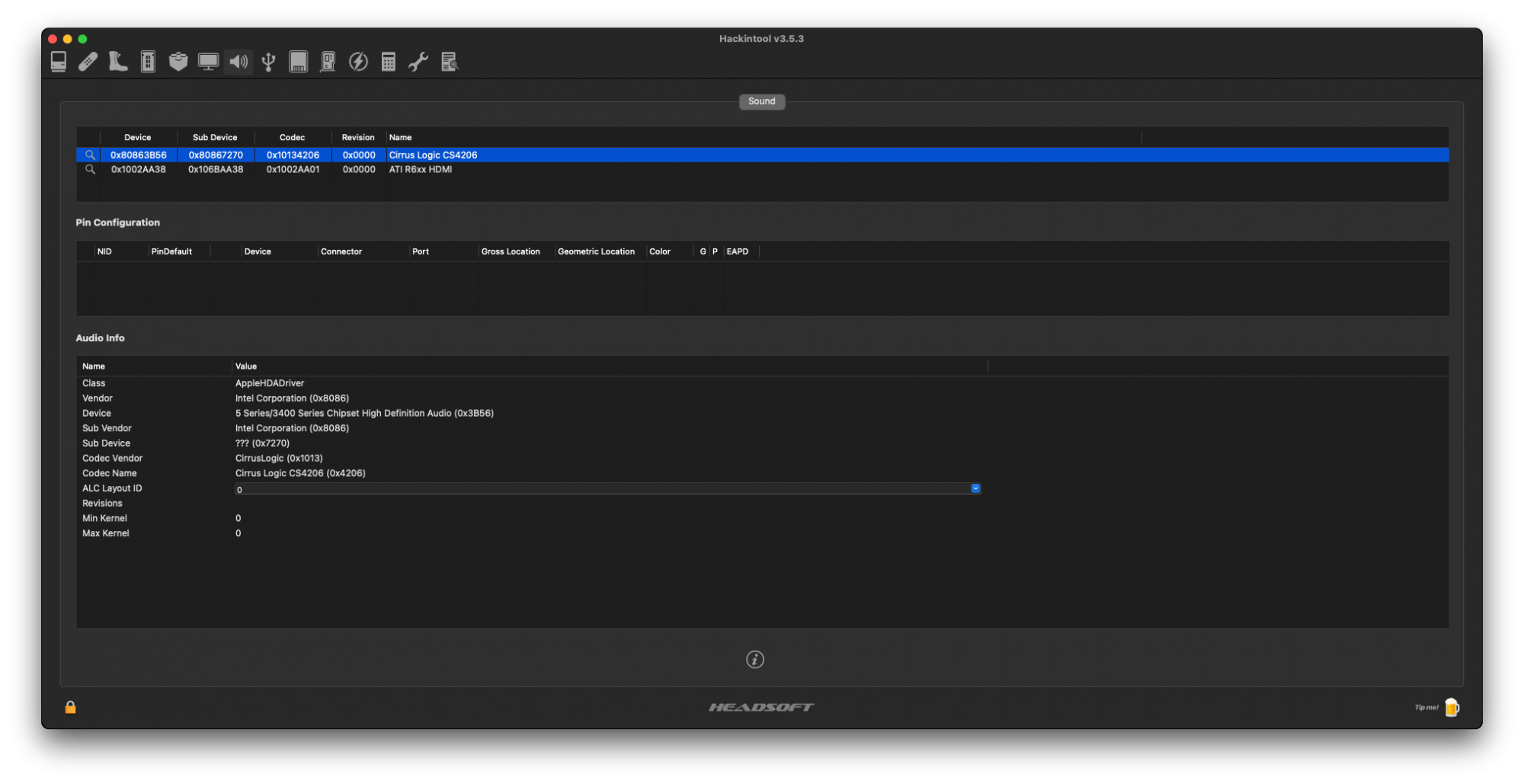Screen dimensions: 1524x784
Task: Click the CirrusLogic (0x1013) value
Action: [x=279, y=459]
